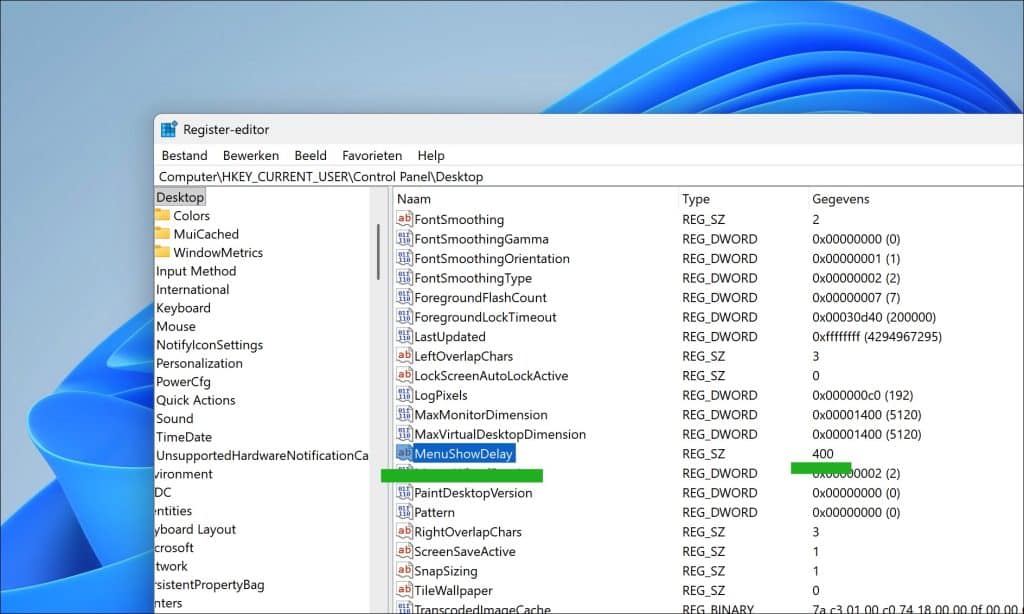Open the Help menu
Viewport: 1024px width, 614px height.
click(431, 155)
